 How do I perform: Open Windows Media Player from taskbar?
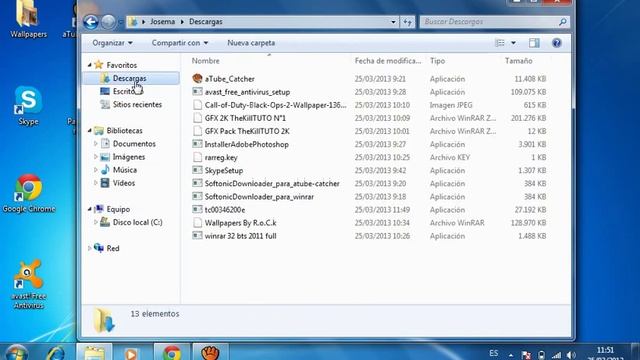[131, 353]
